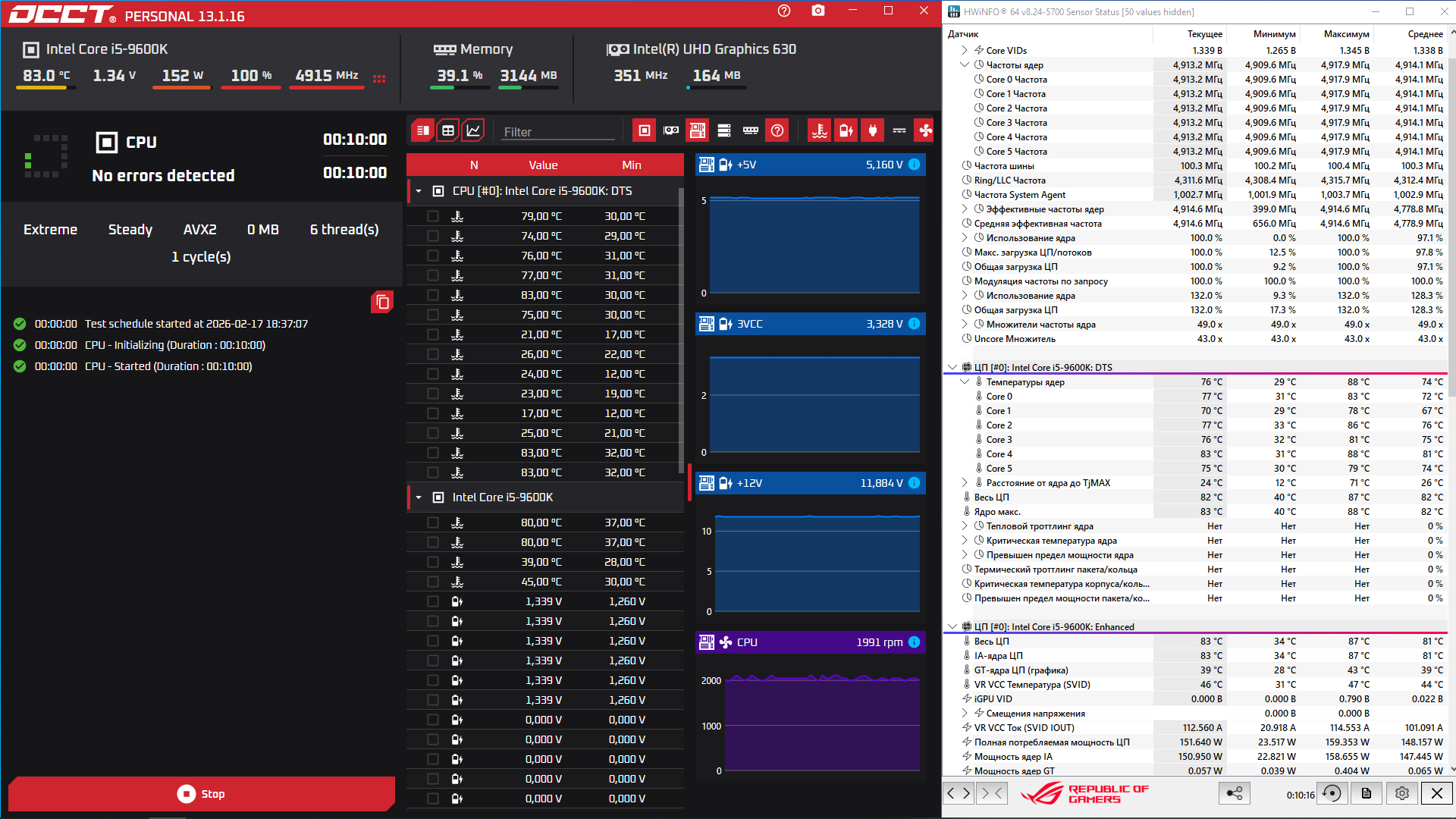This screenshot has width=1456, height=819.
Task: Click the OCCT screenshot camera icon
Action: click(x=817, y=11)
